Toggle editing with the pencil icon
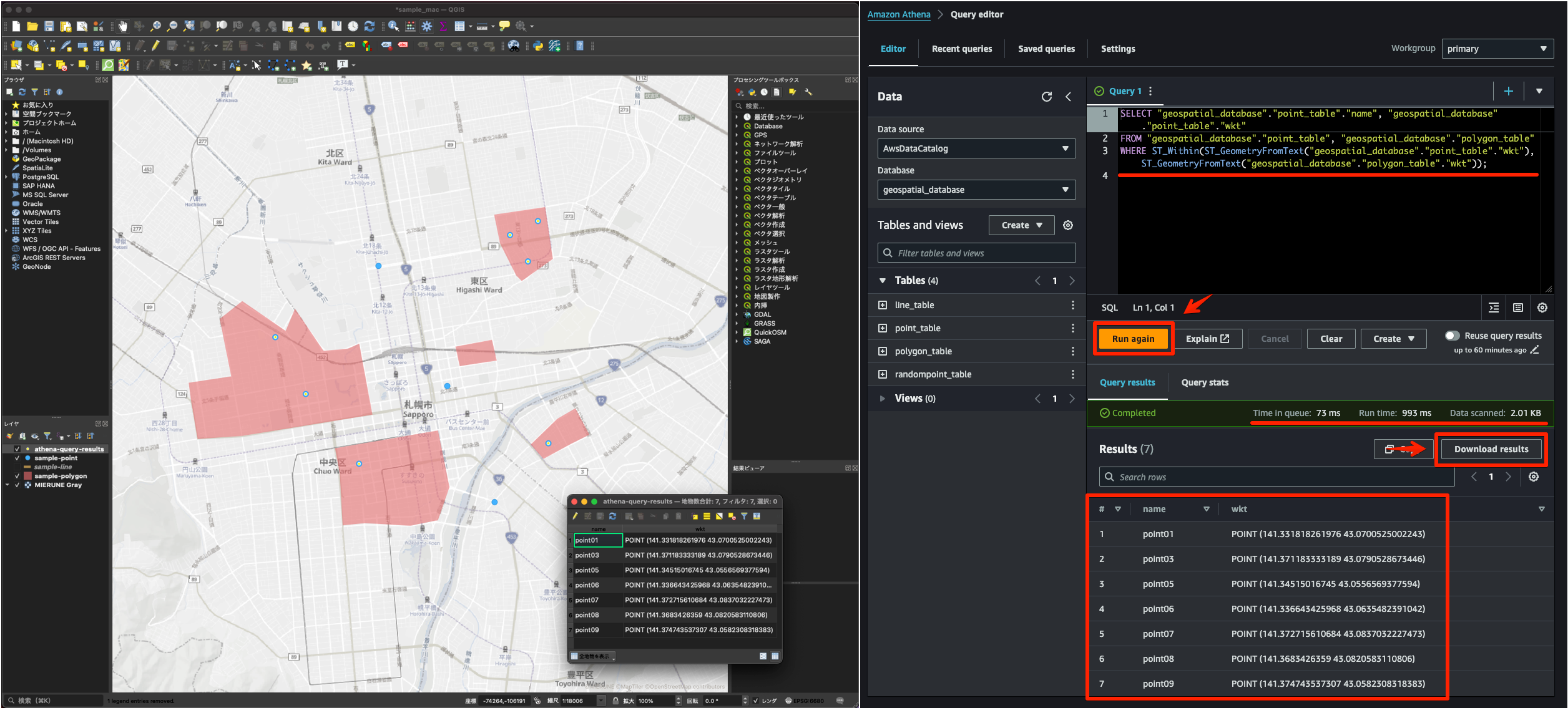1568x708 pixels. [x=155, y=46]
